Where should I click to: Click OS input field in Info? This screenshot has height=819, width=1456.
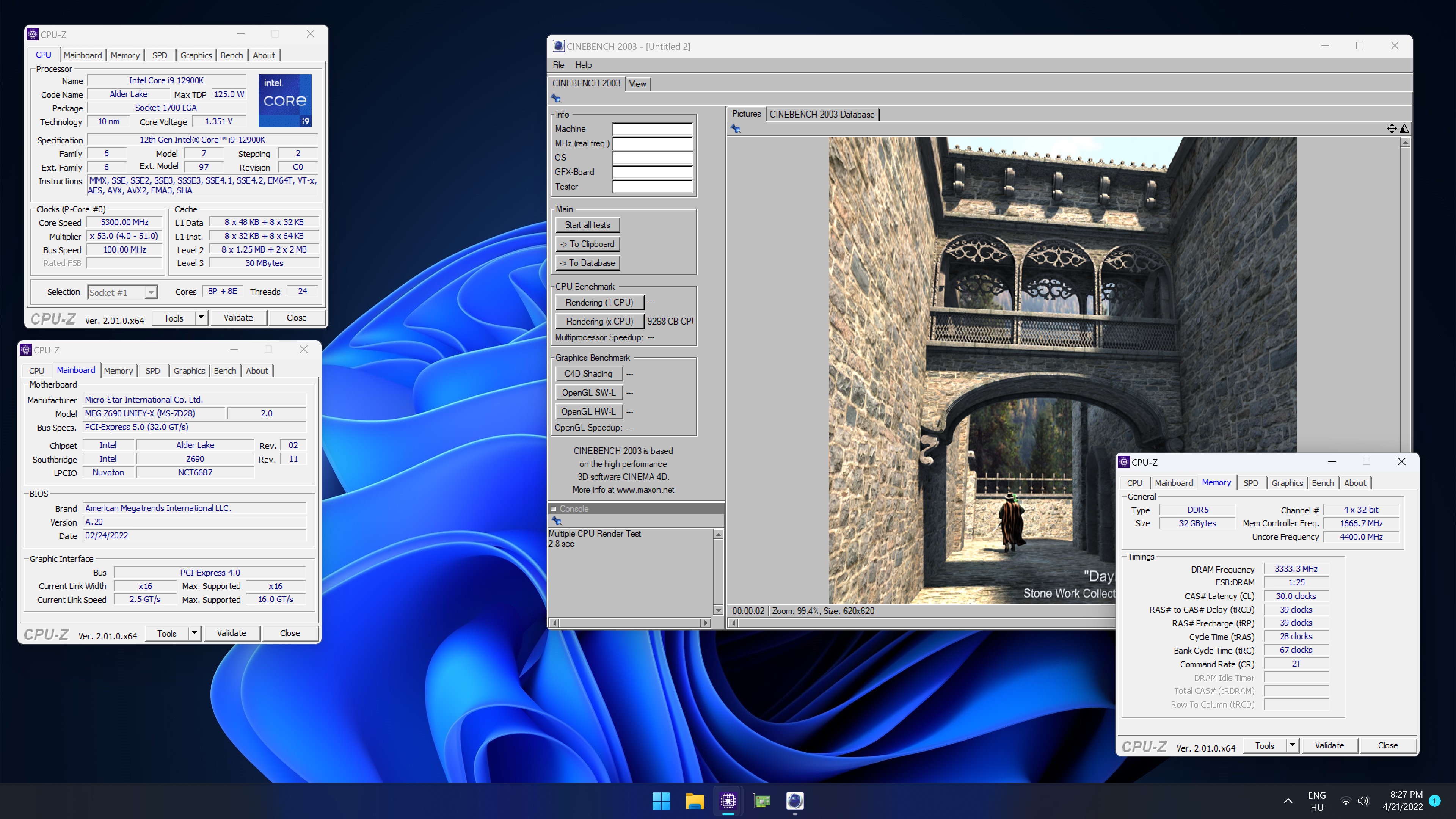pyautogui.click(x=652, y=158)
